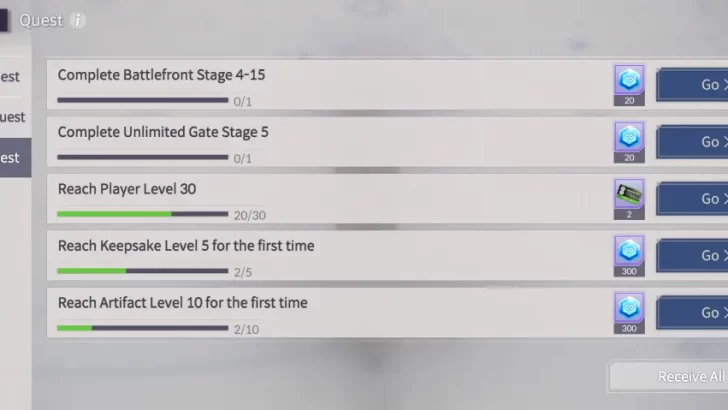Click the Receive All button
Viewport: 728px width, 410px height.
click(670, 376)
